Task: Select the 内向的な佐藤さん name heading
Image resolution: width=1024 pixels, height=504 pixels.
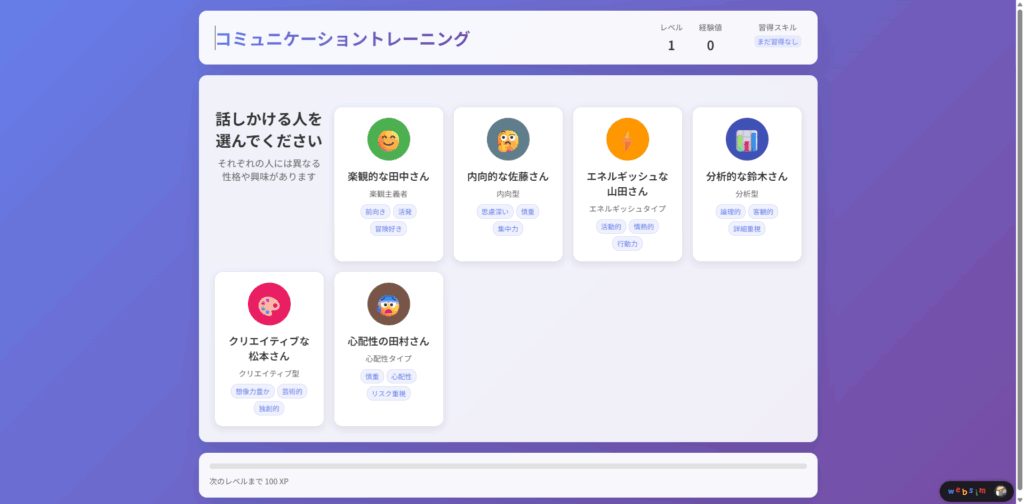Action: point(508,176)
